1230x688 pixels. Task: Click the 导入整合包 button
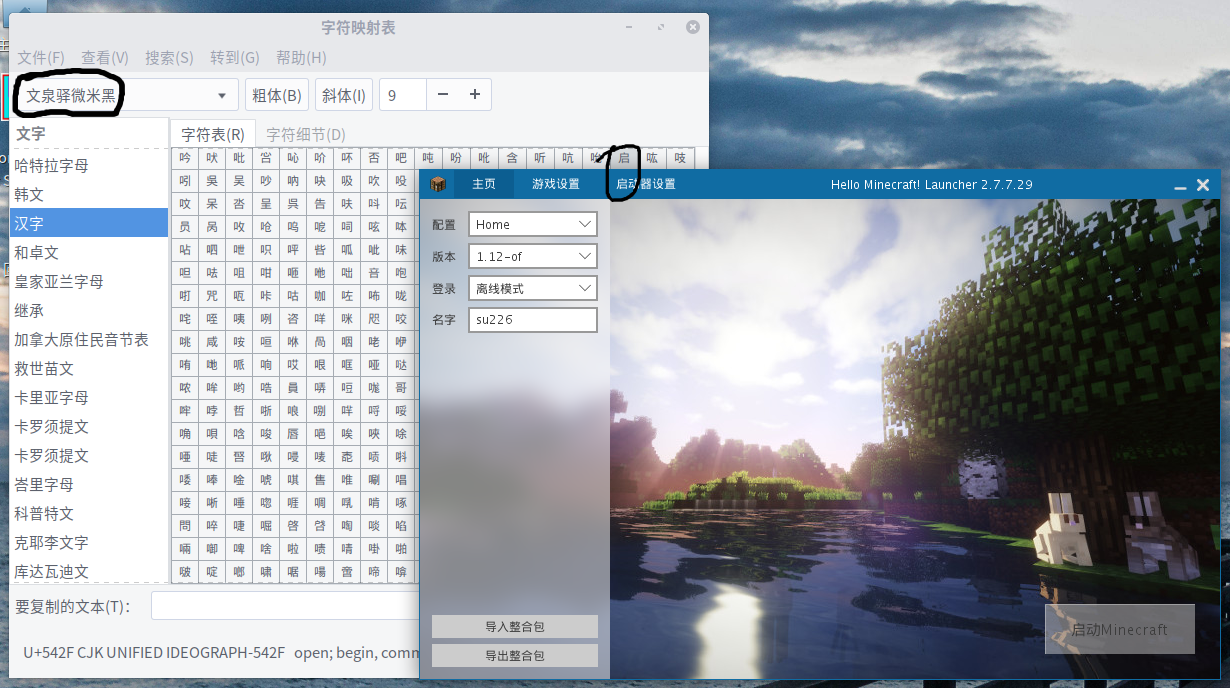(514, 626)
